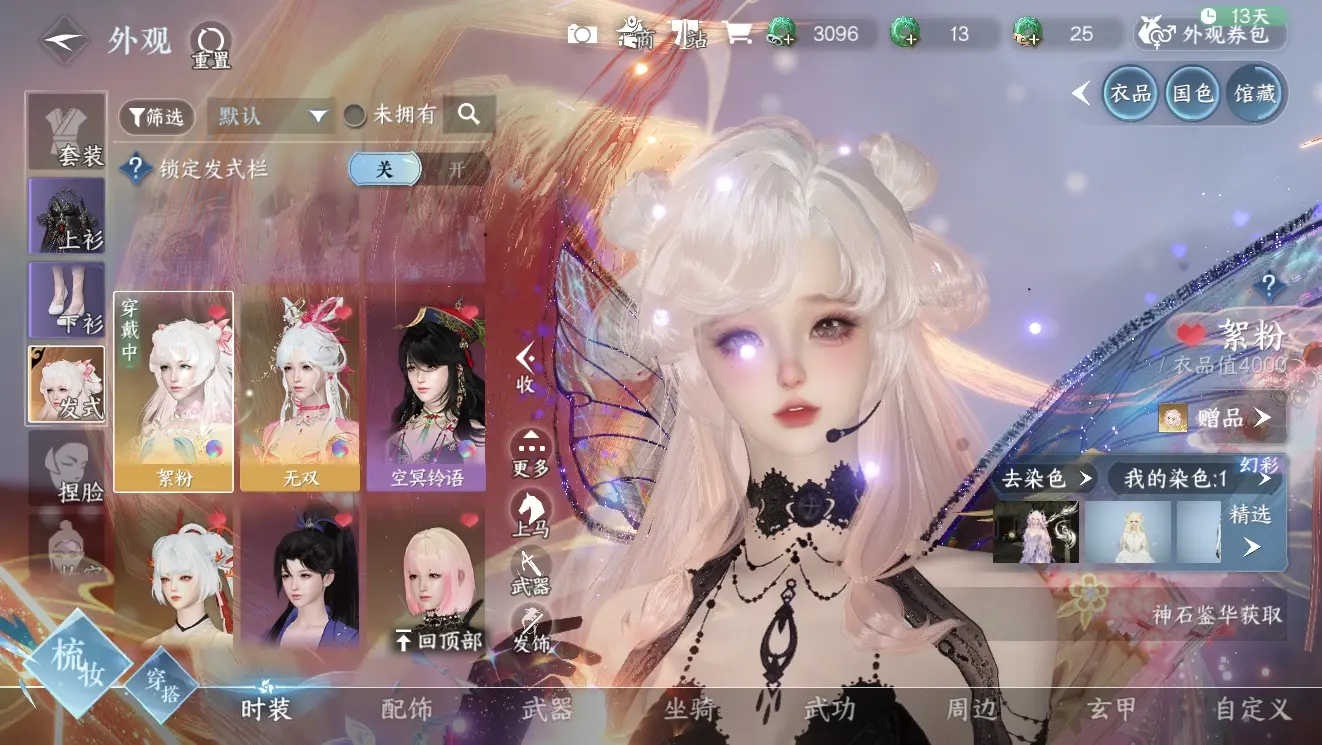Toggle the 发饰 hair accessory icon

point(530,629)
